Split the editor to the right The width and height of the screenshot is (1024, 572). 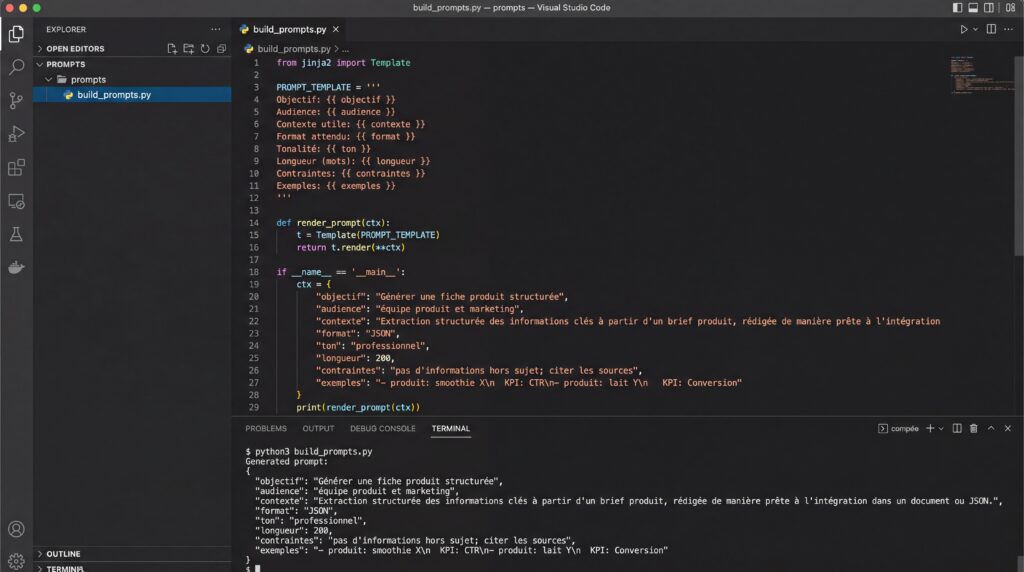coord(991,29)
